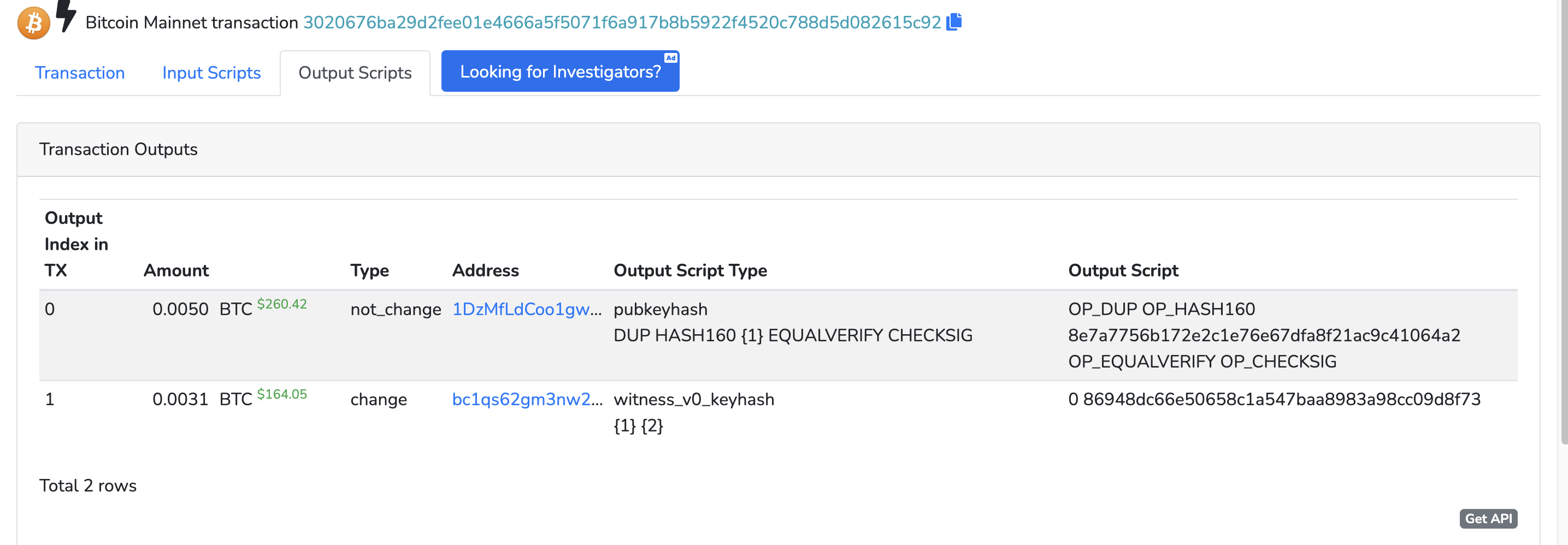Click OP_EQUALVERIFY OP_CHECKSIG script text

click(1202, 362)
